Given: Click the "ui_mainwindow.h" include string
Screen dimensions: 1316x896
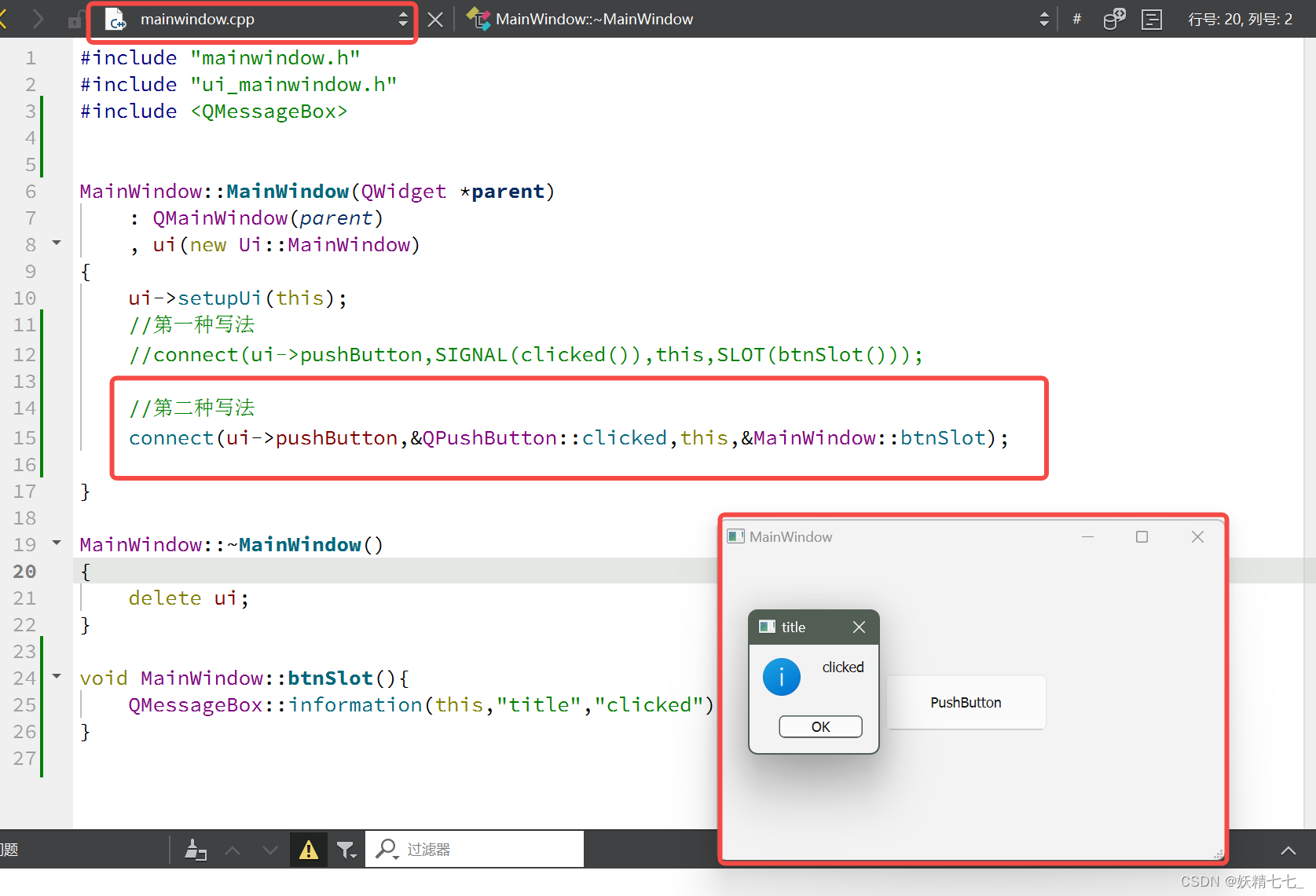Looking at the screenshot, I should tap(294, 84).
